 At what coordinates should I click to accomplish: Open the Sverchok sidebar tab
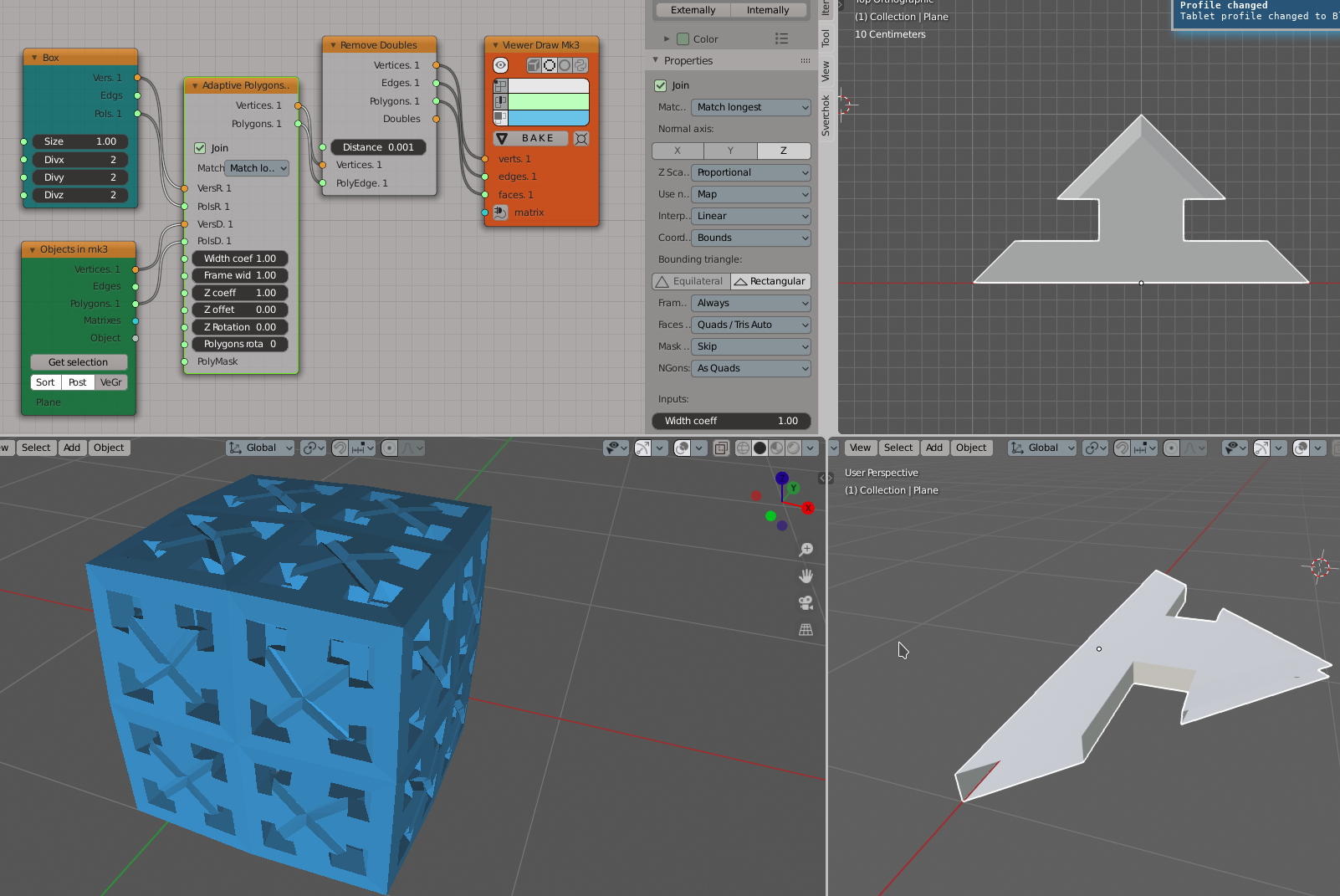[826, 115]
